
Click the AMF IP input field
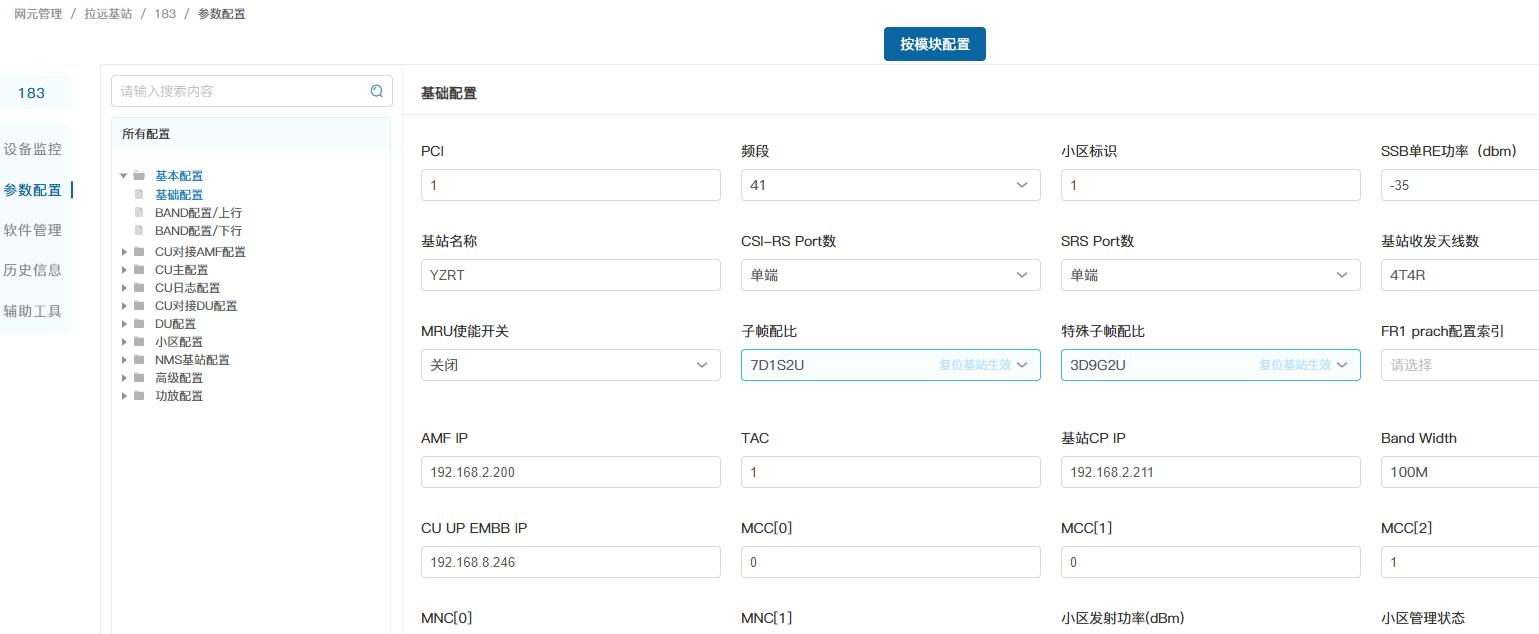pyautogui.click(x=570, y=472)
